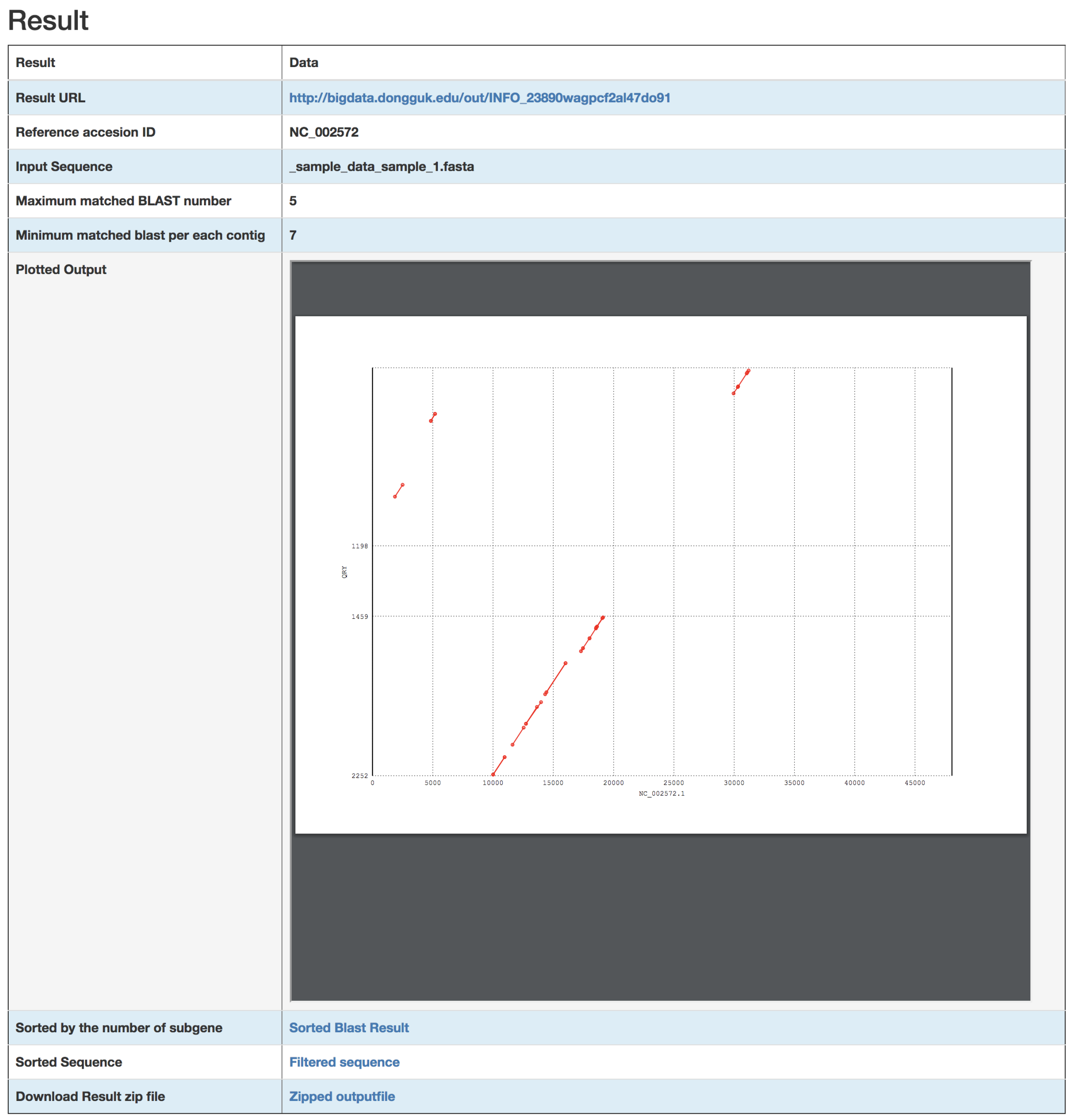This screenshot has width=1071, height=1120.
Task: Click the Result page heading
Action: [48, 21]
